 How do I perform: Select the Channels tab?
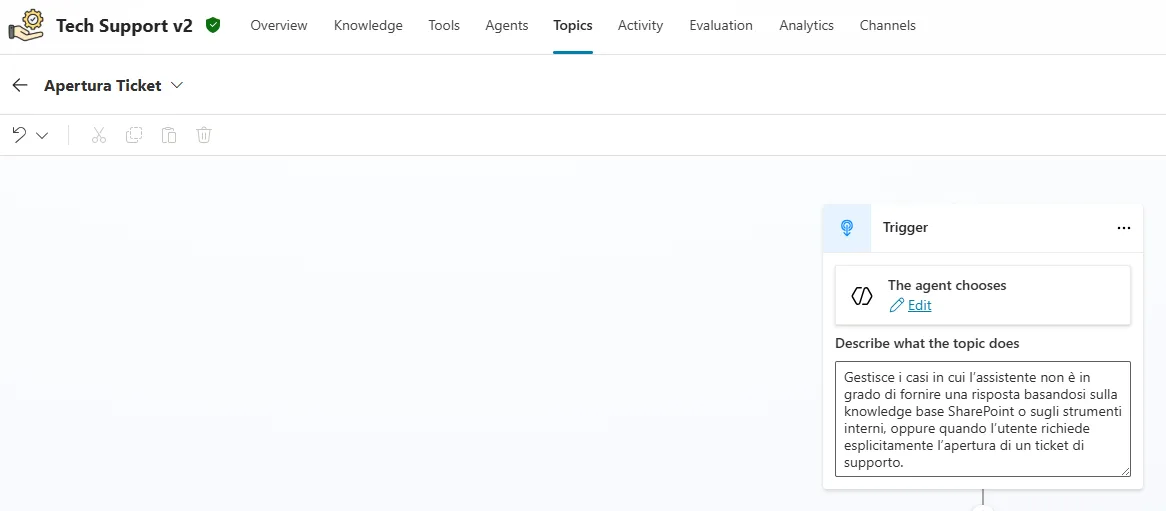(x=887, y=25)
